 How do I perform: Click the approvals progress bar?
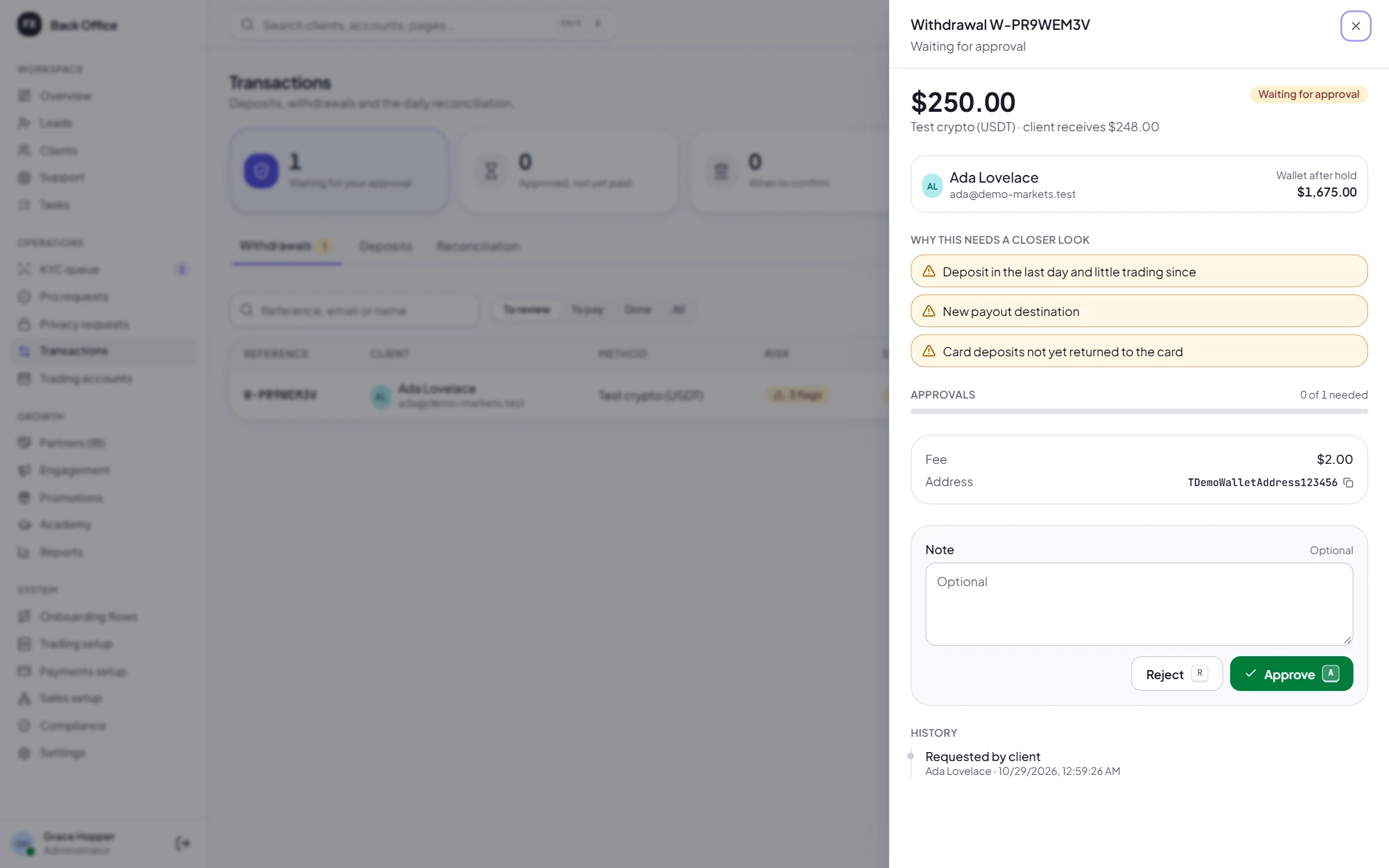click(x=1139, y=412)
